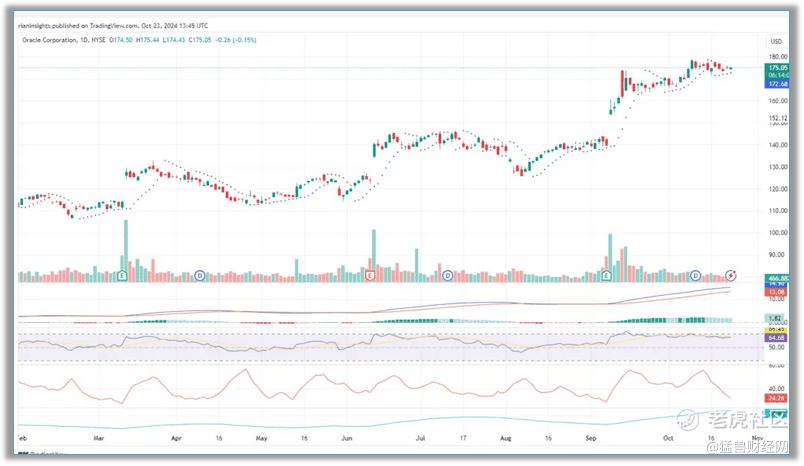The width and height of the screenshot is (804, 466).
Task: Click the tall March volume spike bar
Action: coord(126,251)
